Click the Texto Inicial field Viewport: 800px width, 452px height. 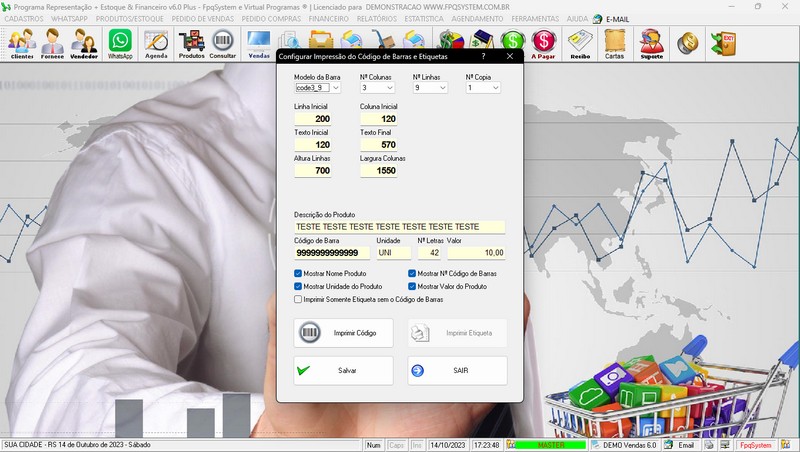tap(313, 145)
